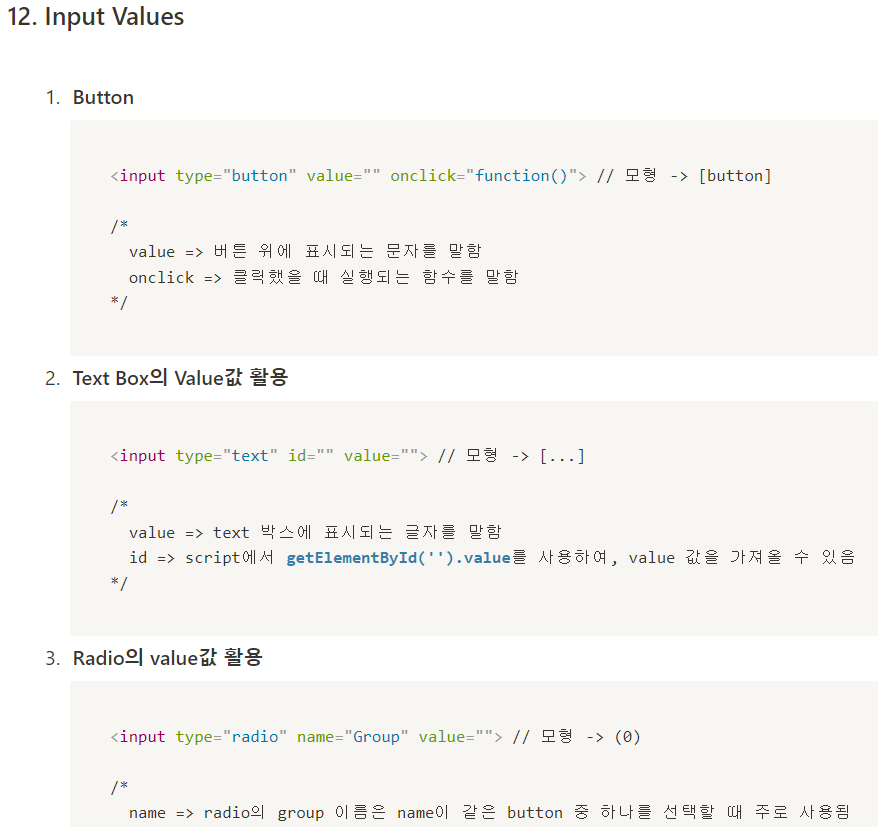Click the 'value => 버튼 위에 표시되는 문자를 말함' line
The image size is (878, 827).
[305, 251]
